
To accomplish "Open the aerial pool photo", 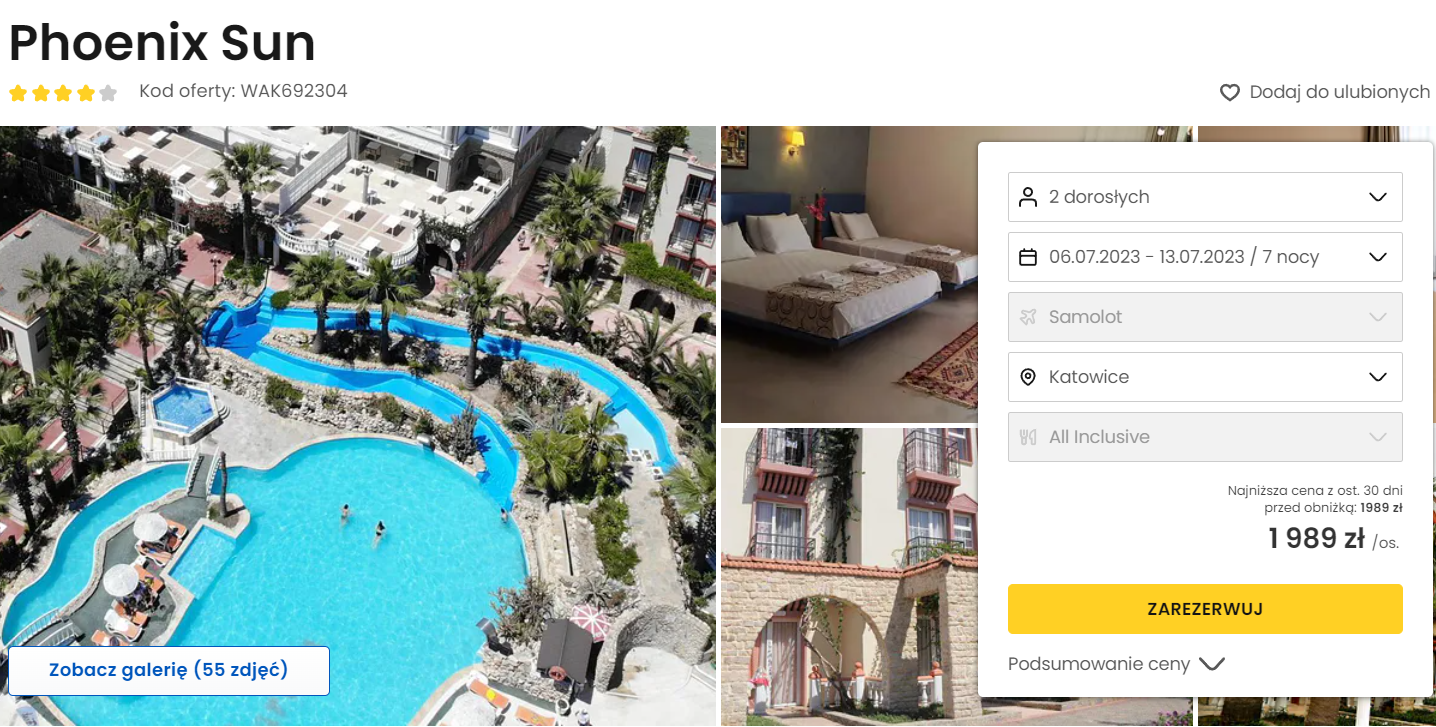I will click(358, 426).
